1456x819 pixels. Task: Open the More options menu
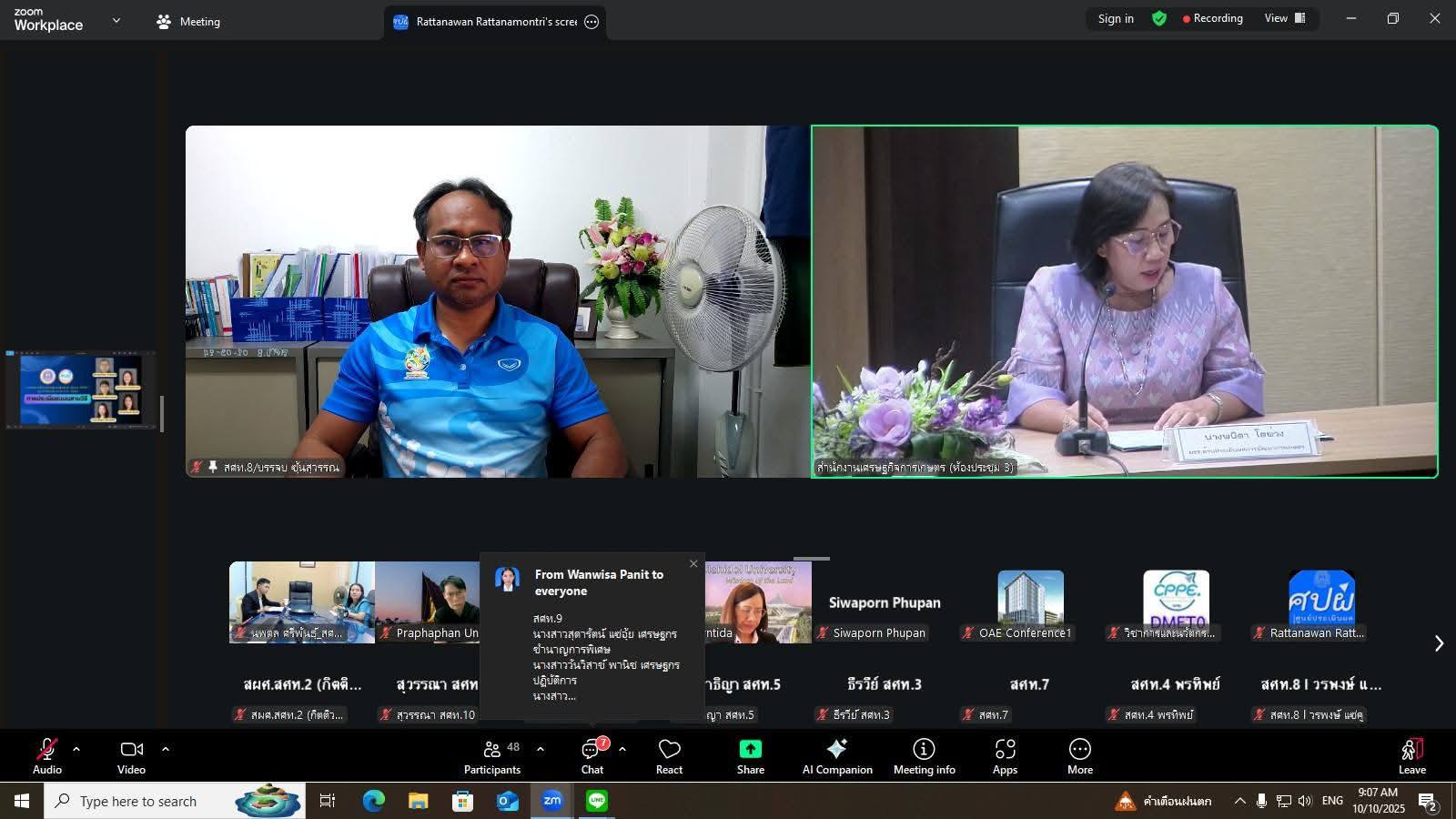1079,756
